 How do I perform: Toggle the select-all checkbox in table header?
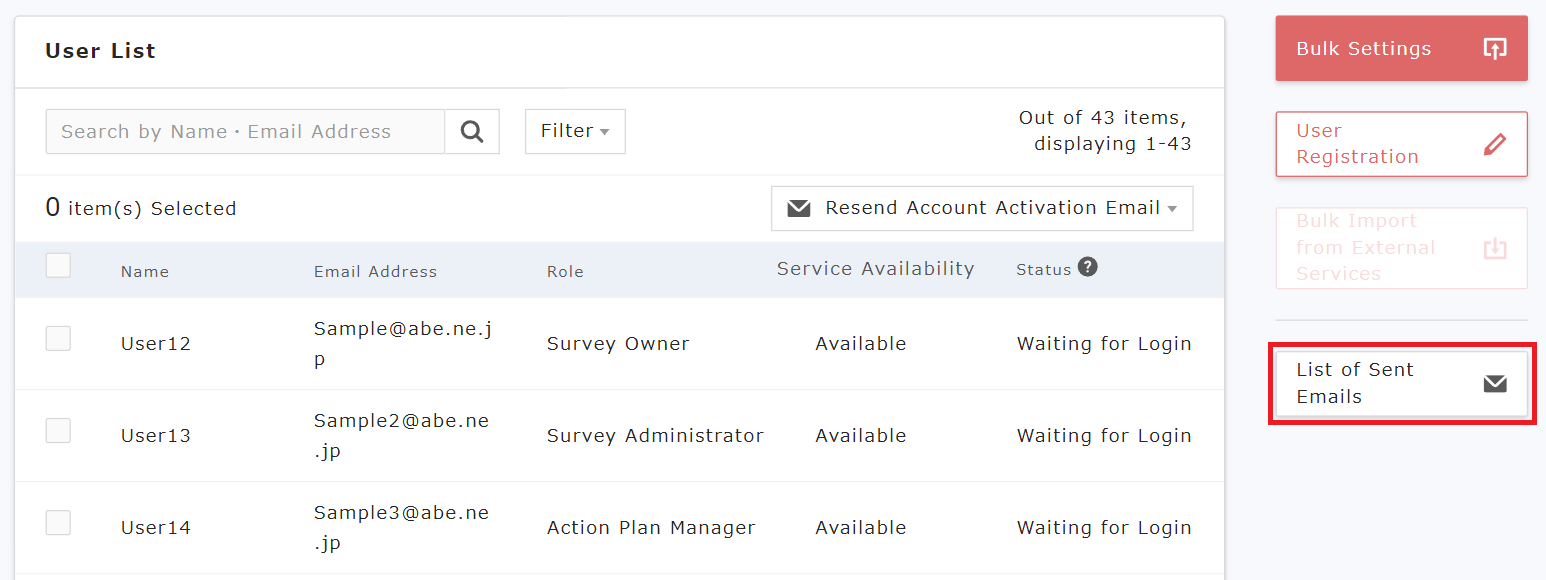(58, 265)
